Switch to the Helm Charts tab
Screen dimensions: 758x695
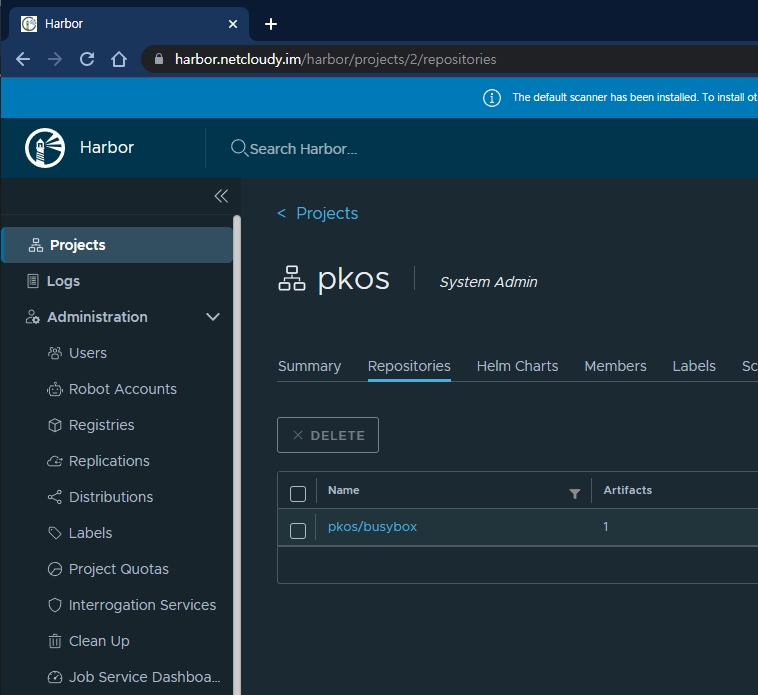coord(517,366)
